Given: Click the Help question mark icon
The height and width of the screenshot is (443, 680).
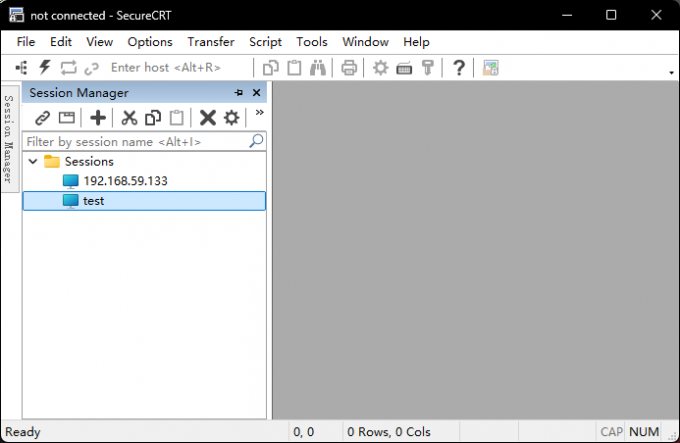Looking at the screenshot, I should pyautogui.click(x=459, y=68).
